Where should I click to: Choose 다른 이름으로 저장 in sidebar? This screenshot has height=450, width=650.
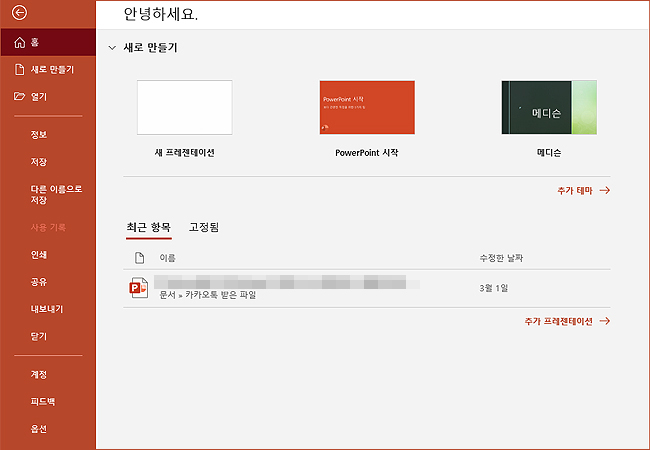[x=56, y=194]
